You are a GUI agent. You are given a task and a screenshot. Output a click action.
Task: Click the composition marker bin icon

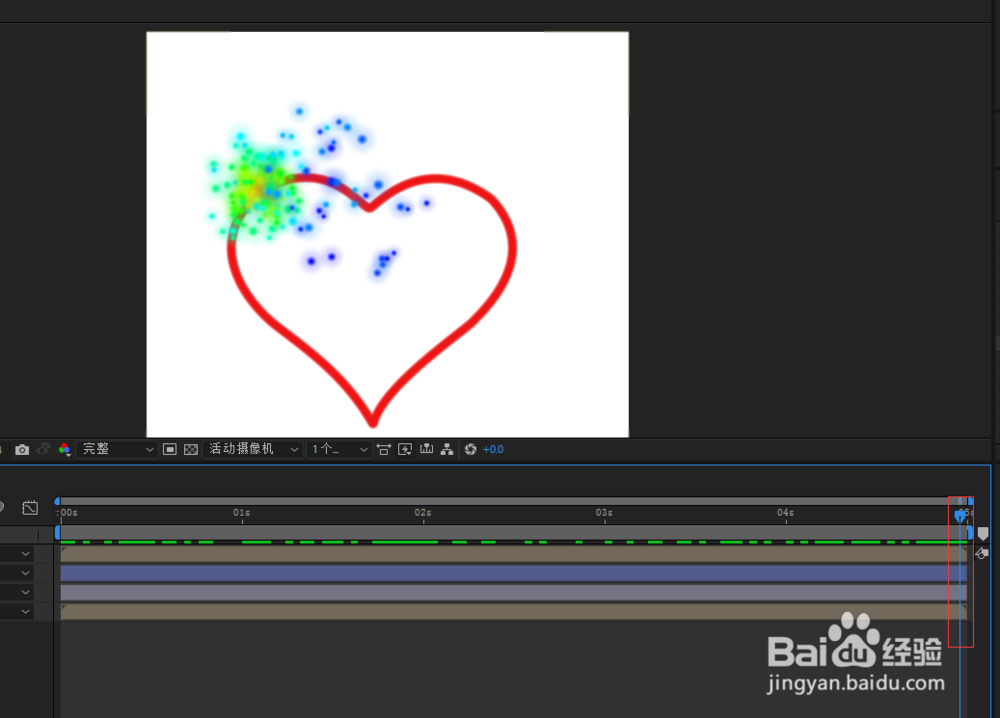pyautogui.click(x=983, y=533)
